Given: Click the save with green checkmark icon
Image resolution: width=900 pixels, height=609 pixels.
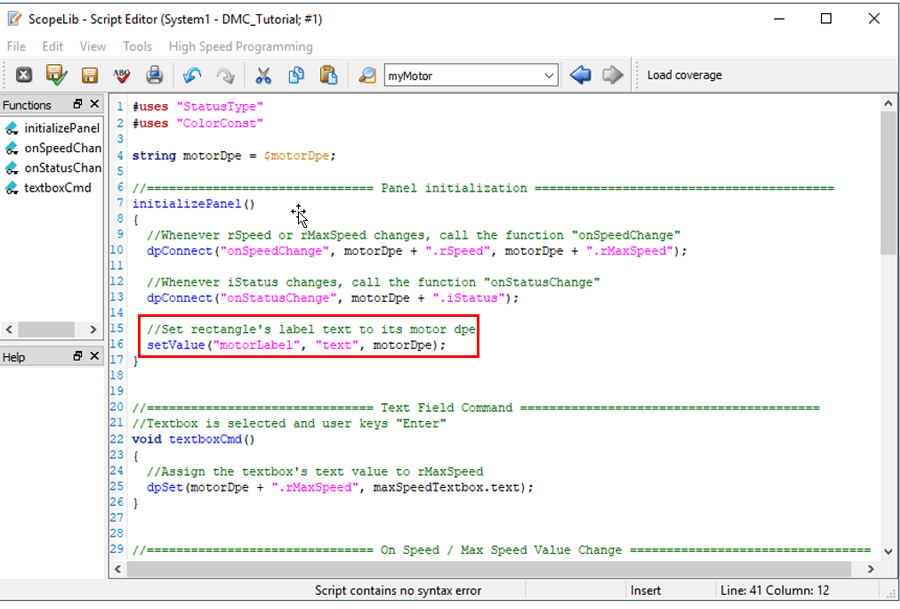Looking at the screenshot, I should point(56,75).
